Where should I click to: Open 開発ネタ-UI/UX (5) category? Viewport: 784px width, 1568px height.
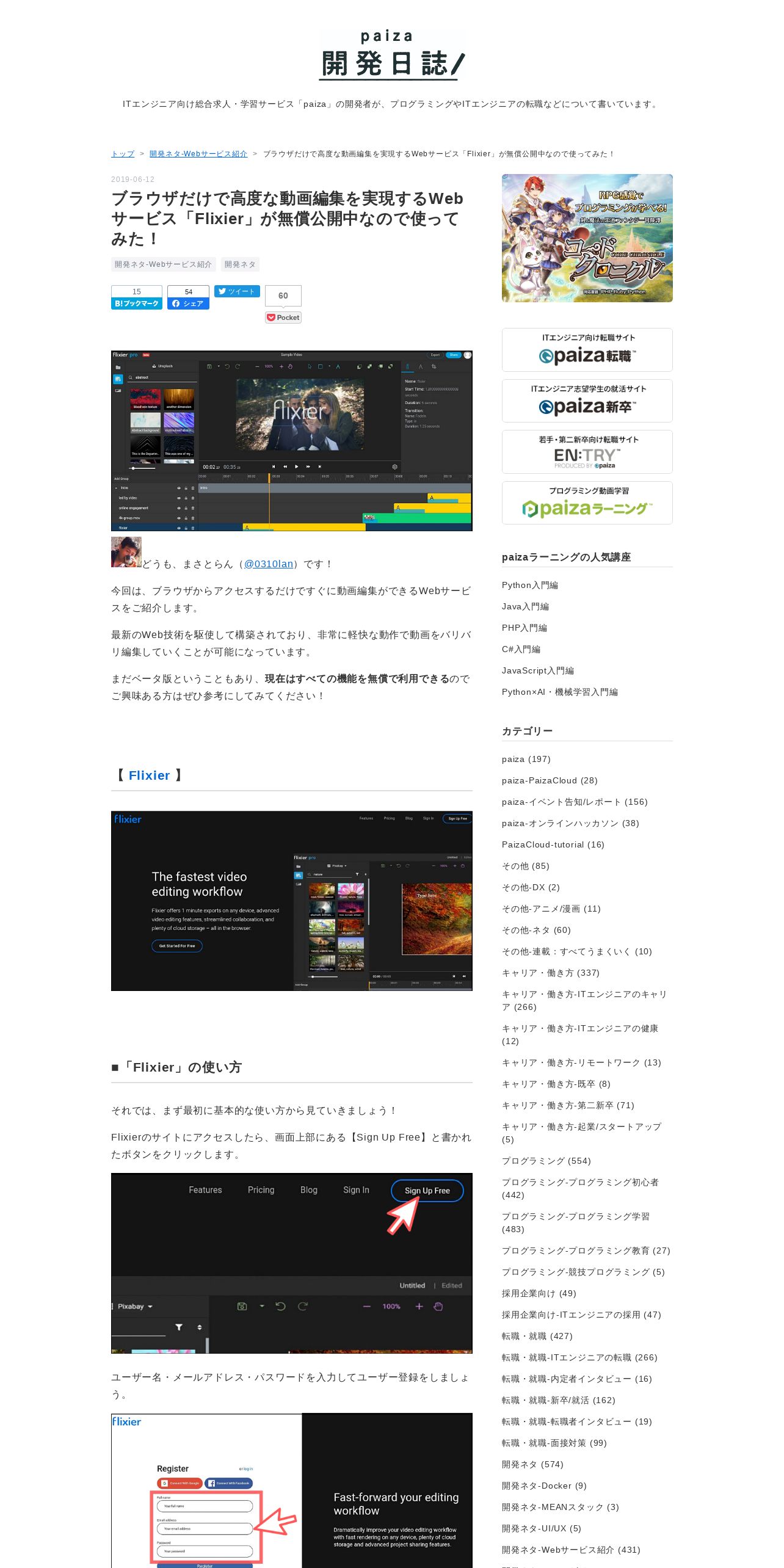(542, 1528)
